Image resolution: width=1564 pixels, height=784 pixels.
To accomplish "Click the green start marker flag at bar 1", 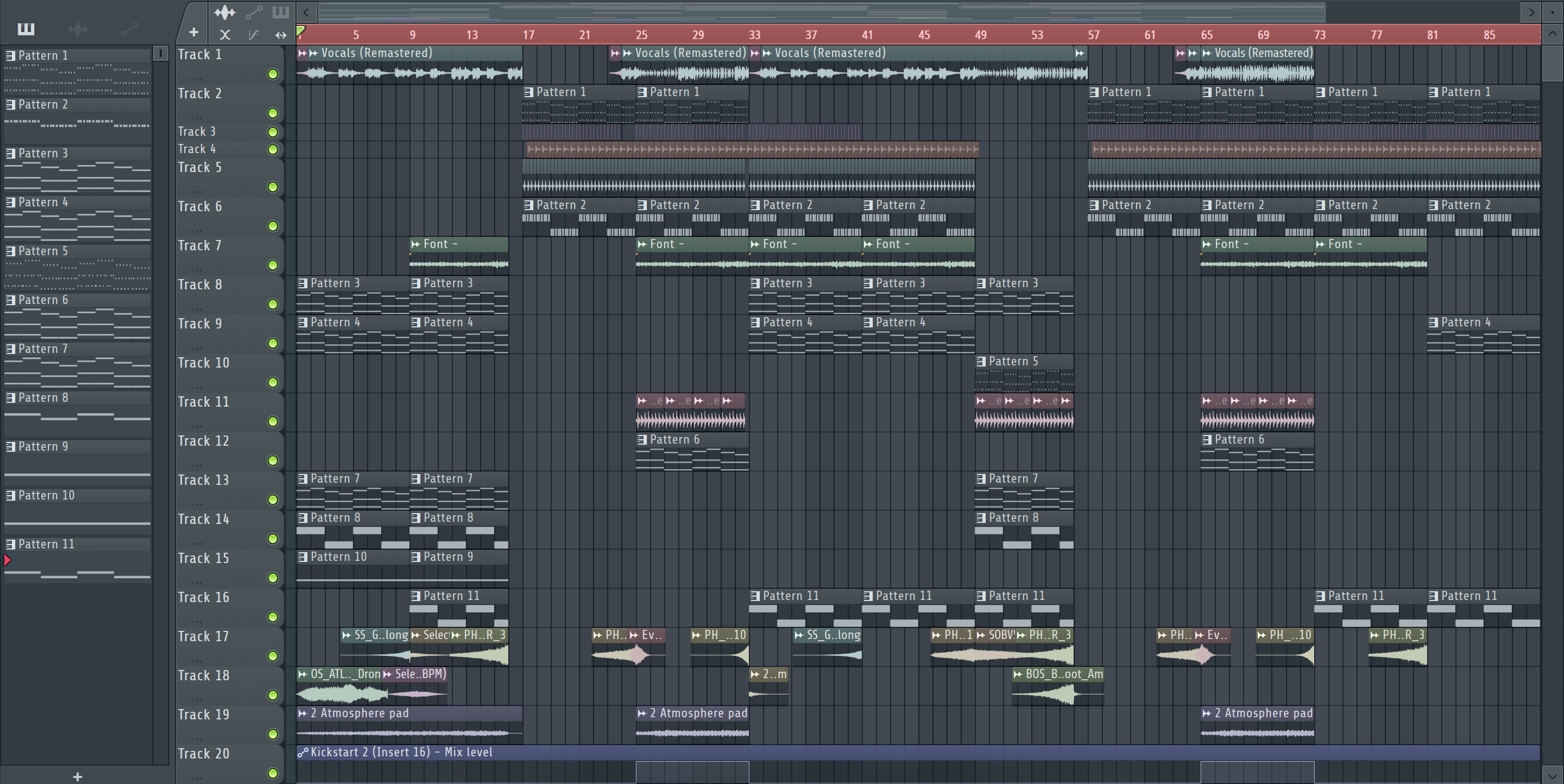I will (300, 30).
